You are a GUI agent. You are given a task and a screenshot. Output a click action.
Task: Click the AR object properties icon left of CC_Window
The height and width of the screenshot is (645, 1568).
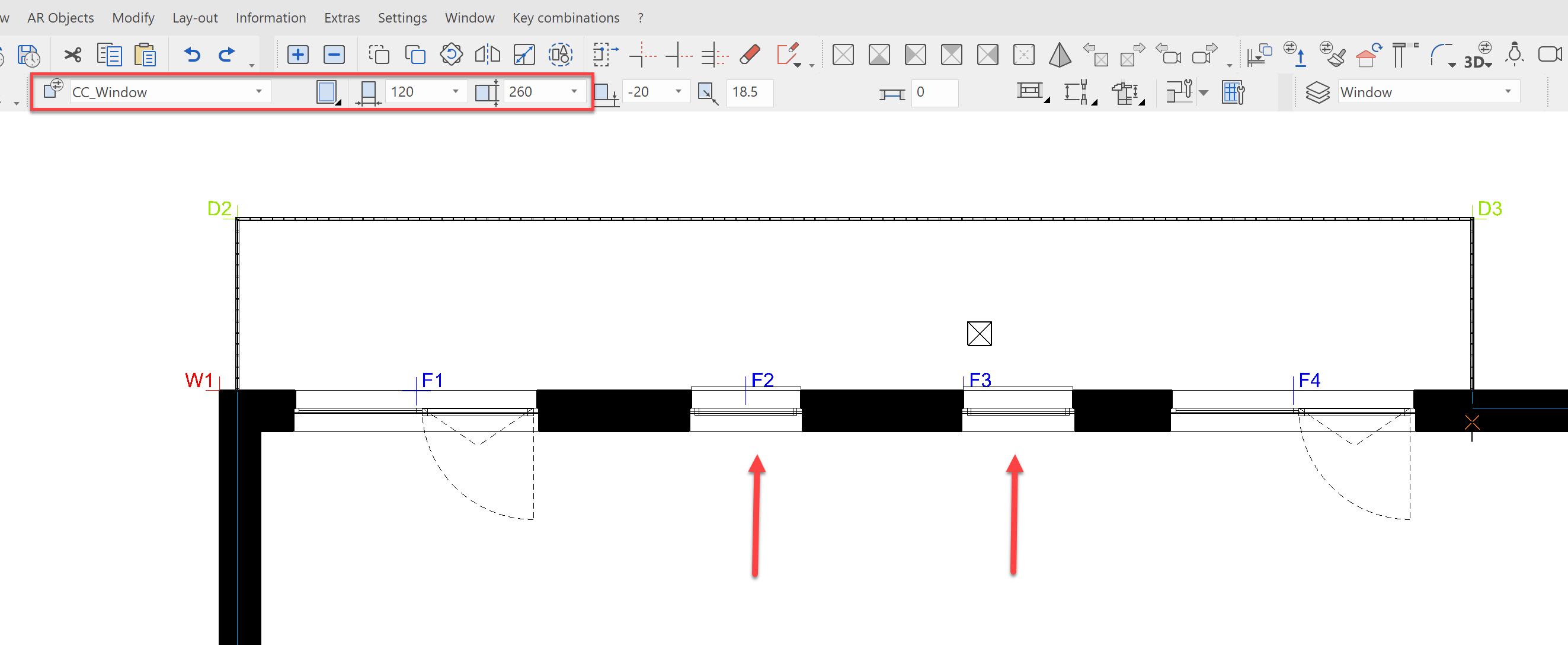tap(53, 88)
